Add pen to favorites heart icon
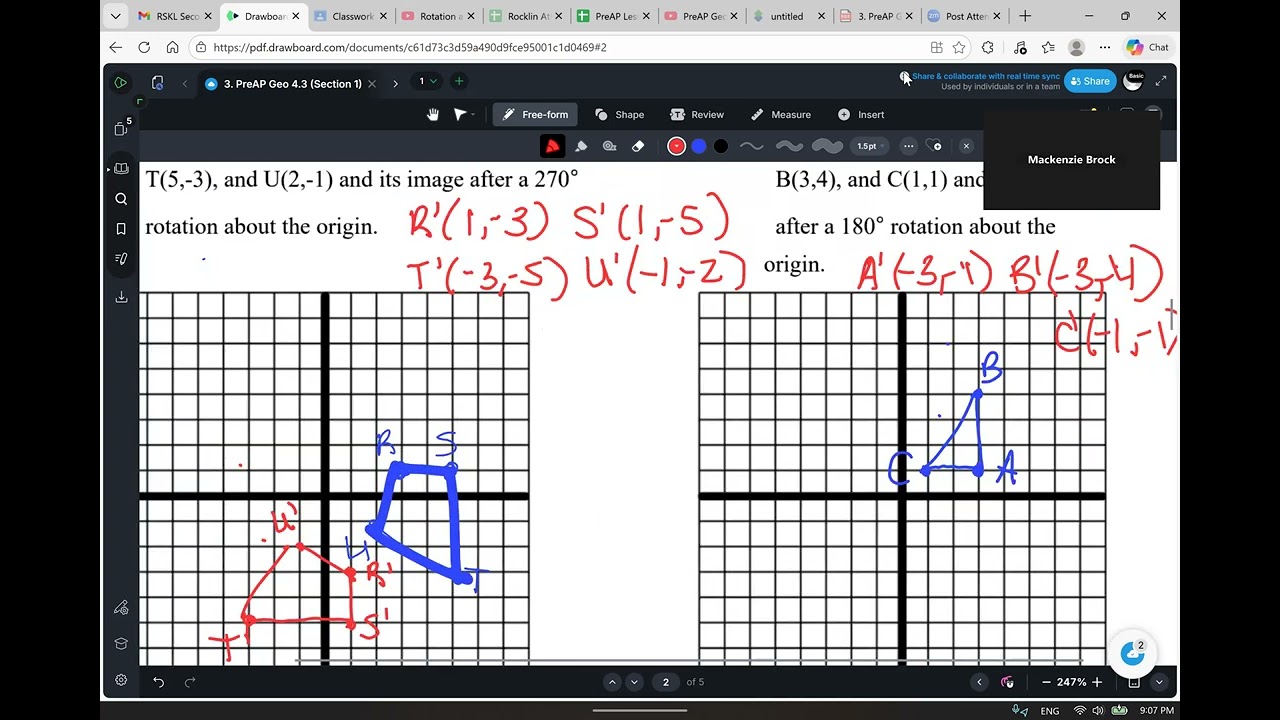This screenshot has width=1280, height=720. (x=934, y=146)
